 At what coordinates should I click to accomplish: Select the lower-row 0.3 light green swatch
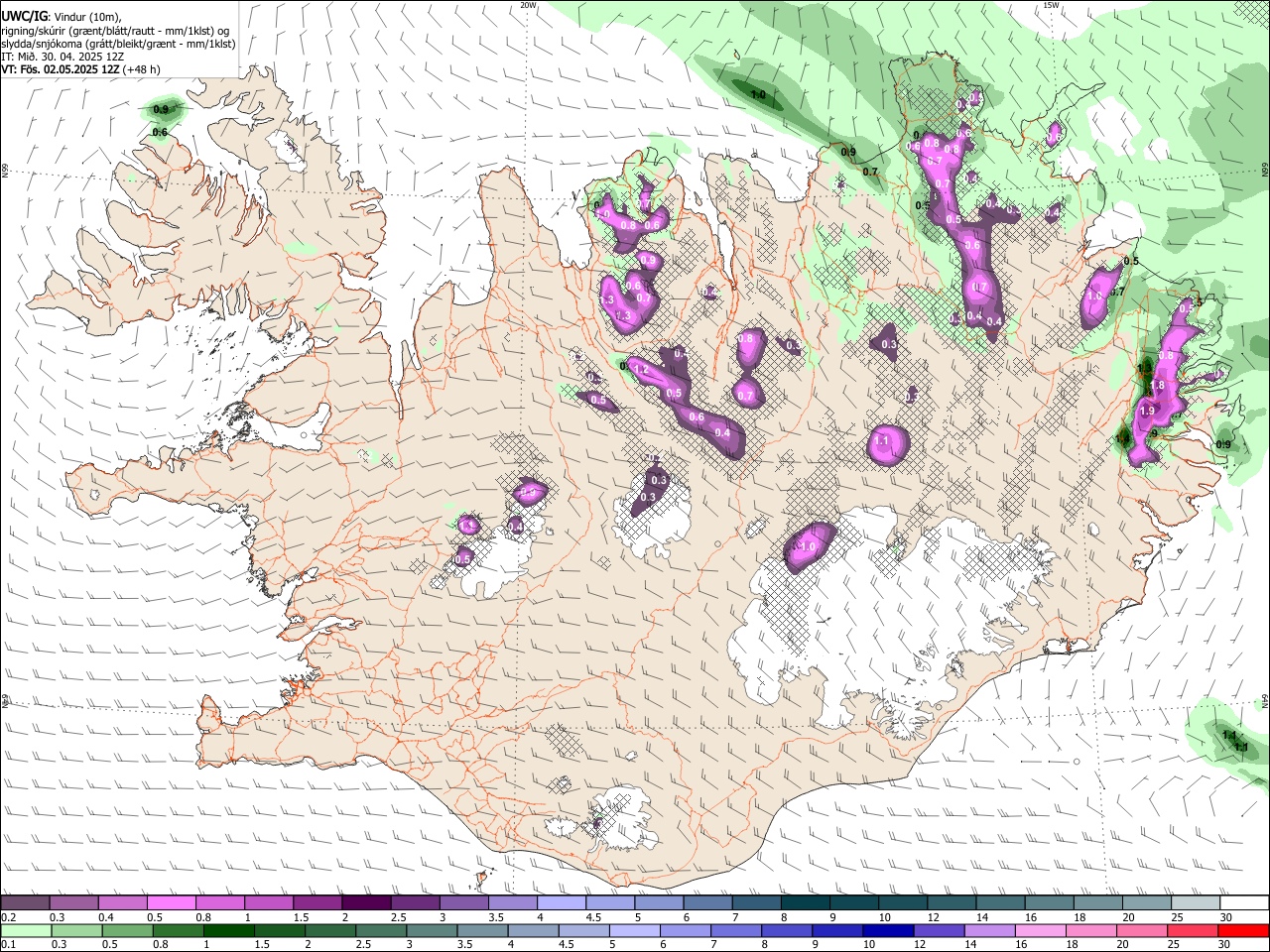76,931
